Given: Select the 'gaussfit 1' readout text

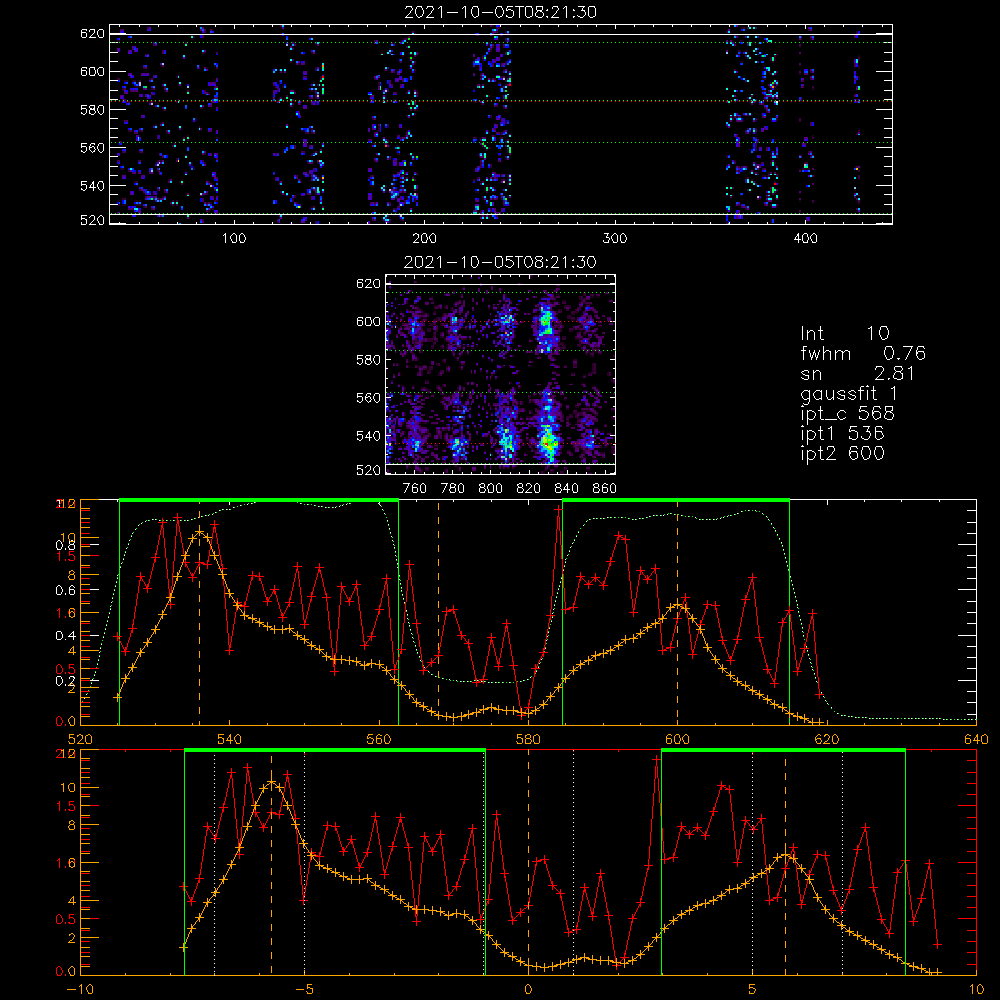Looking at the screenshot, I should 849,393.
